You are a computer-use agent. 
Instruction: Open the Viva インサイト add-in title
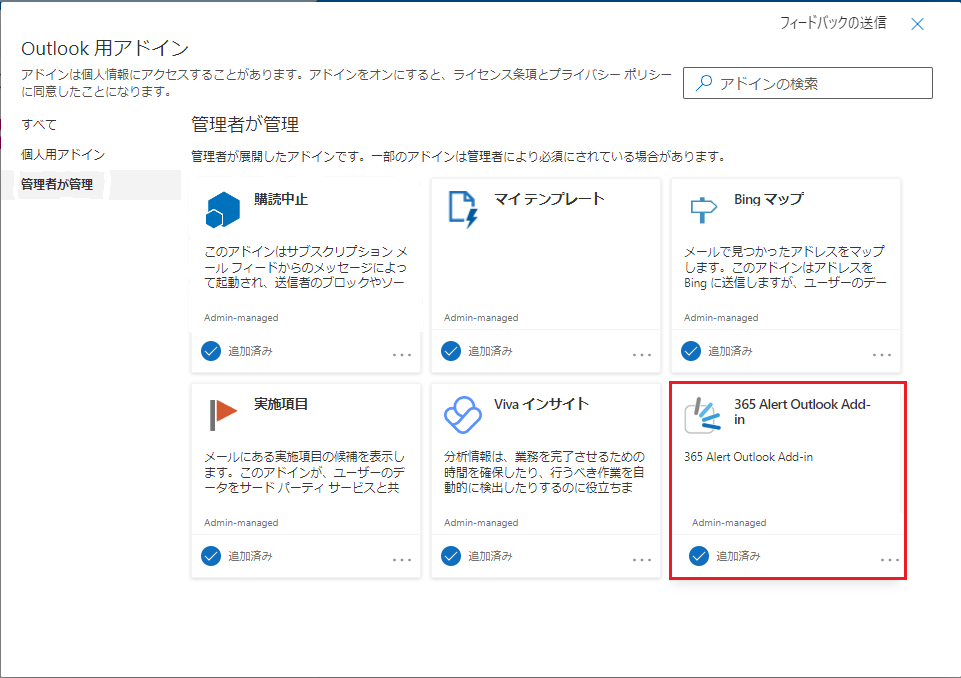coord(541,404)
